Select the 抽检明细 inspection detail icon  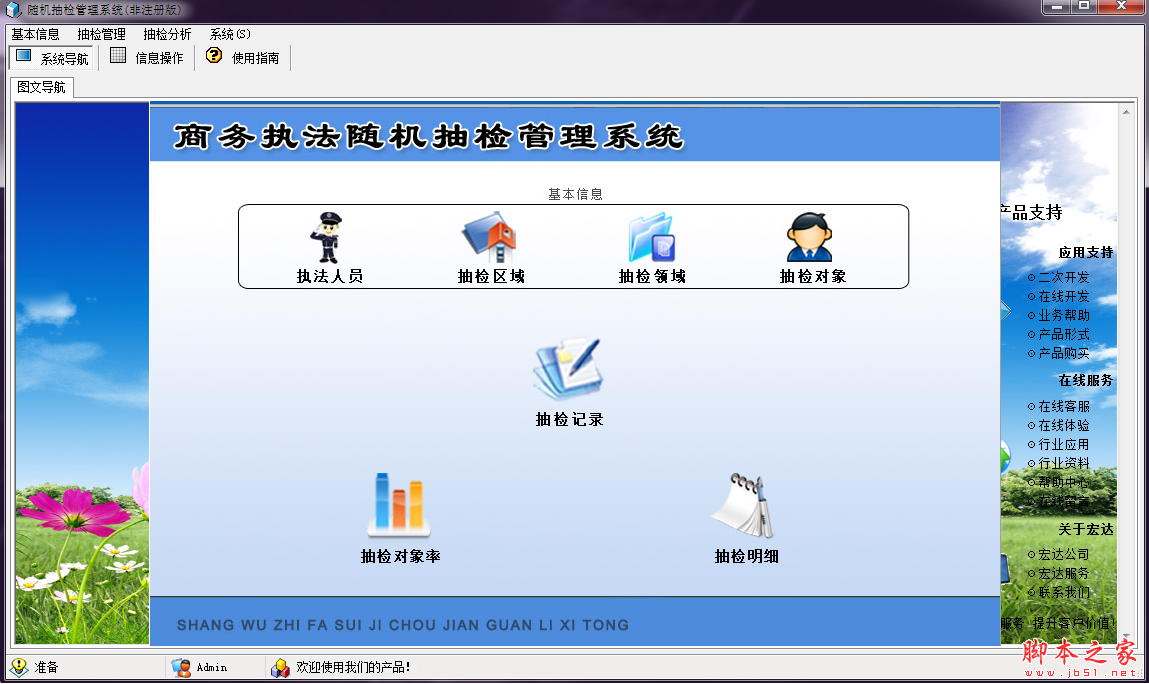(745, 510)
